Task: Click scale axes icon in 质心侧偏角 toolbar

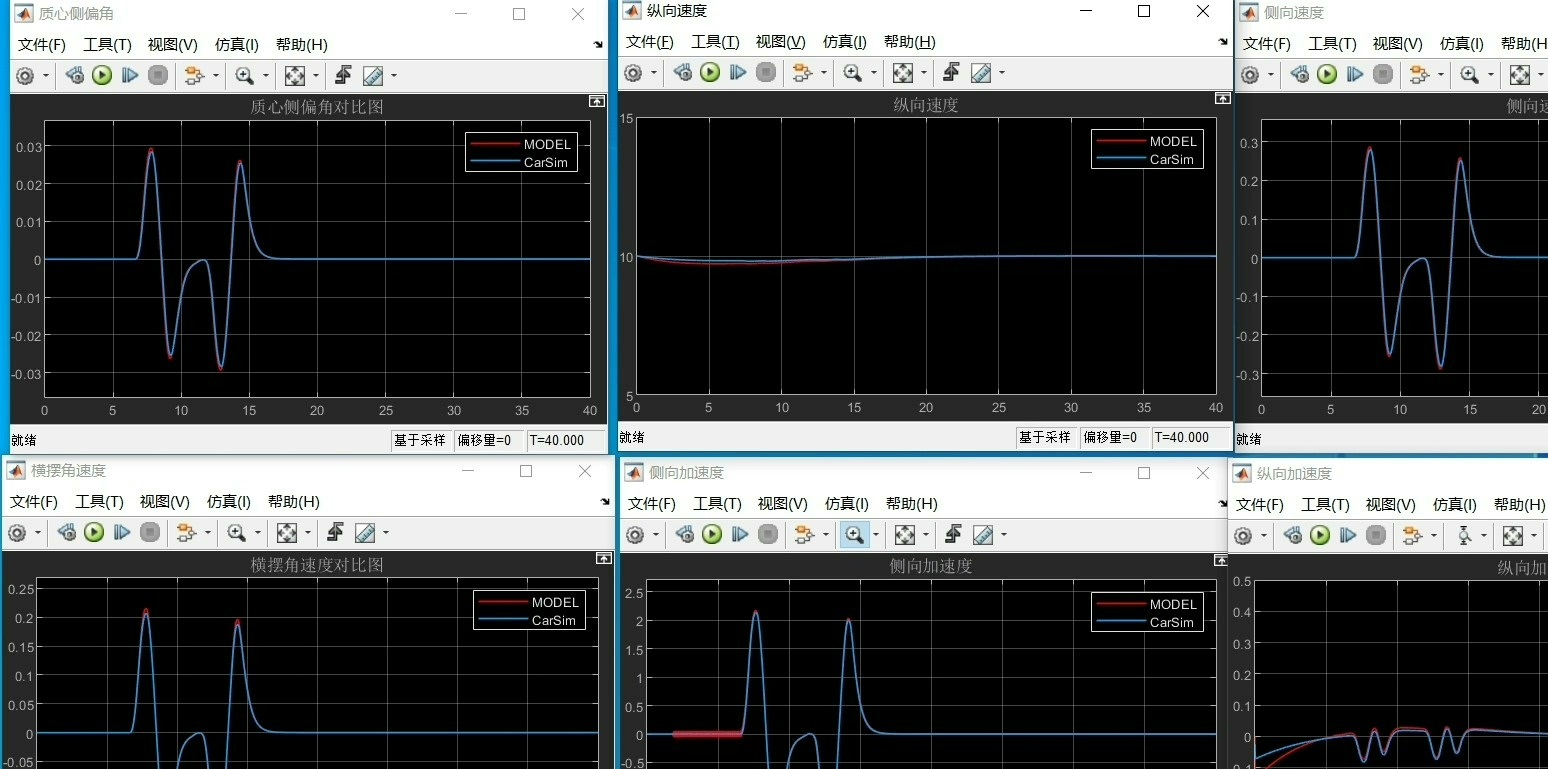Action: coord(294,75)
